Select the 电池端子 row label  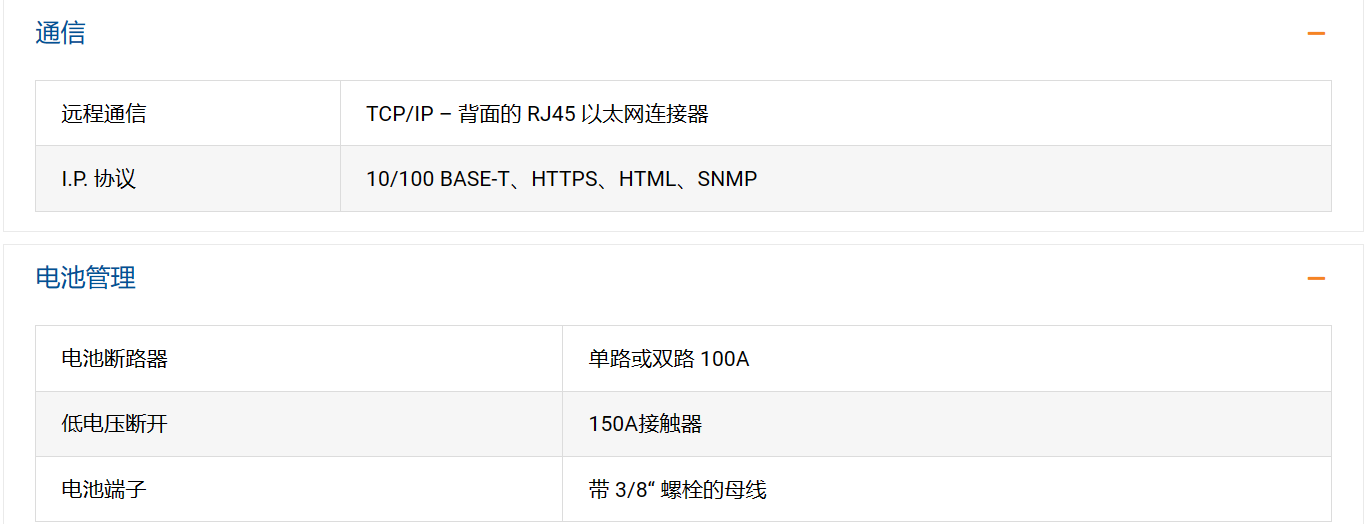(103, 490)
